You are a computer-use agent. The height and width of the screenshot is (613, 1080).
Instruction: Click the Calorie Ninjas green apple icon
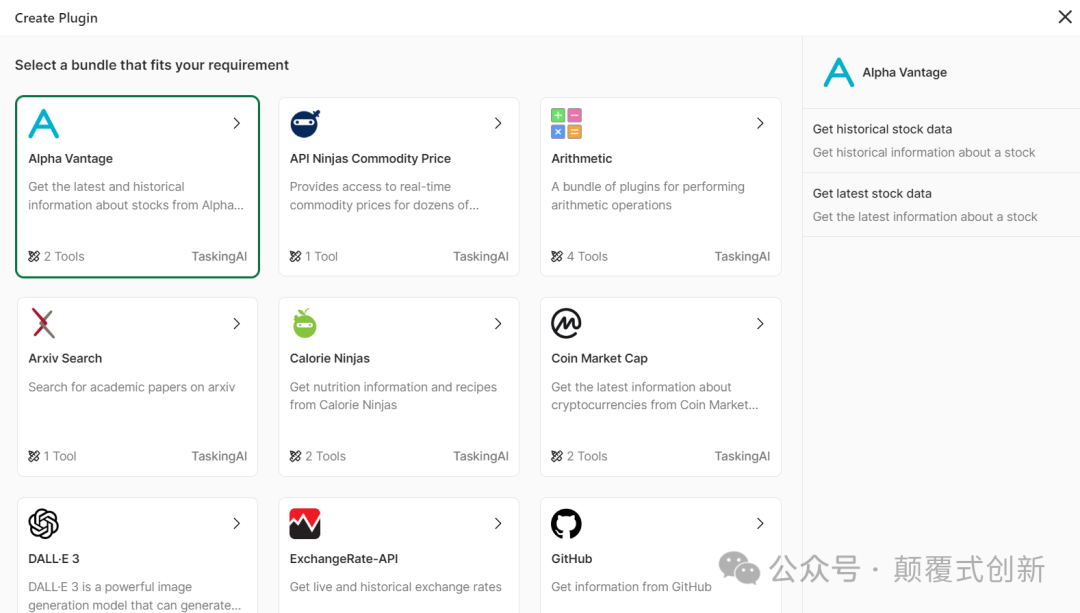(304, 323)
